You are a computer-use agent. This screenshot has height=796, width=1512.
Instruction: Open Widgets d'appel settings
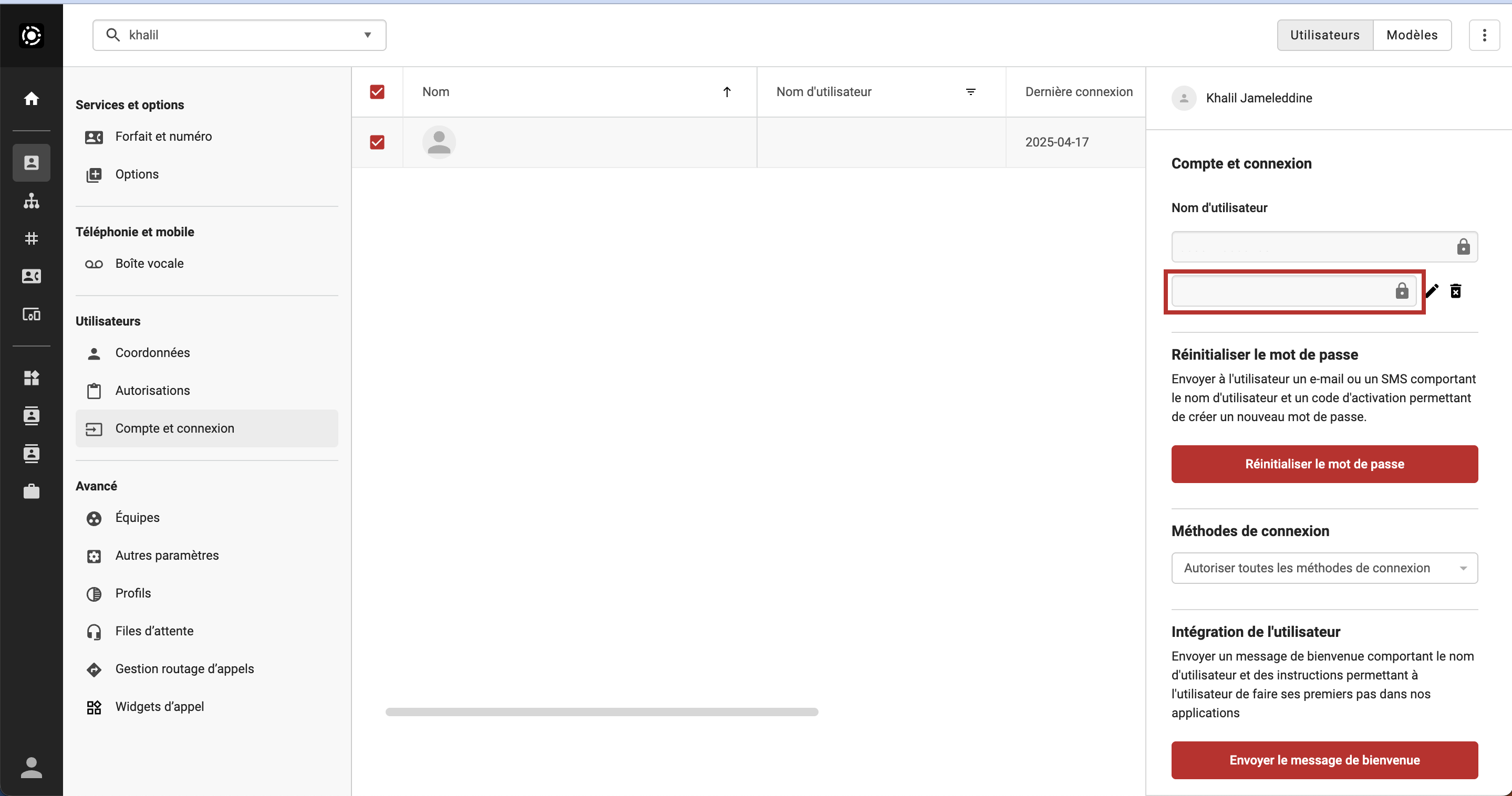point(206,707)
